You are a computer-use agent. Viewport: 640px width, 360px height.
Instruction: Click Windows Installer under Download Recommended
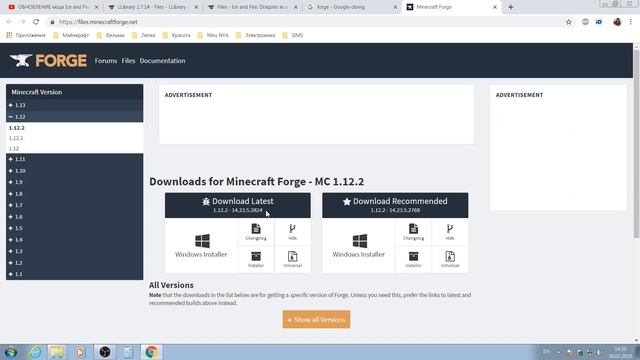coord(359,246)
